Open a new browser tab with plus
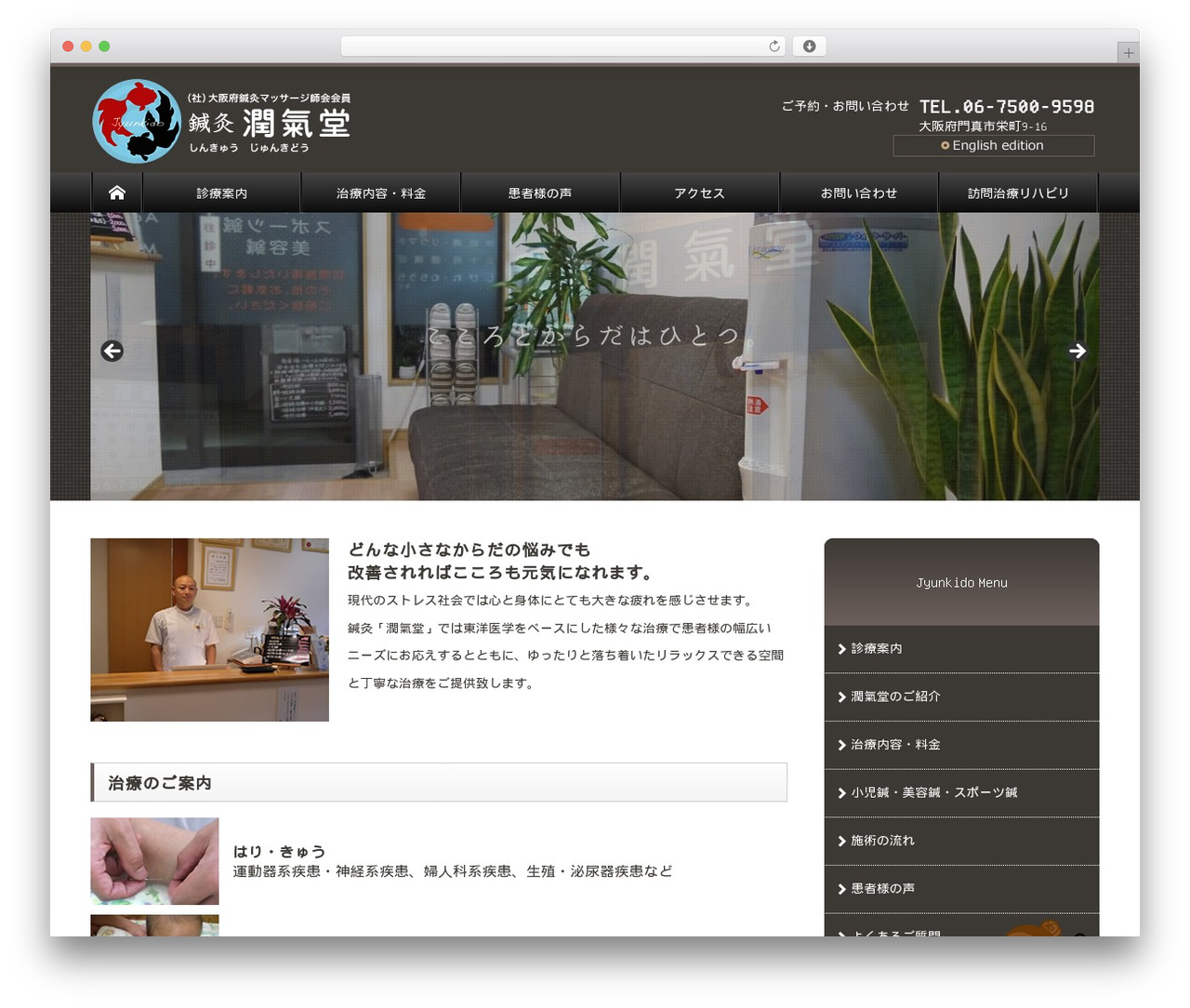Image resolution: width=1190 pixels, height=1008 pixels. point(1128,53)
